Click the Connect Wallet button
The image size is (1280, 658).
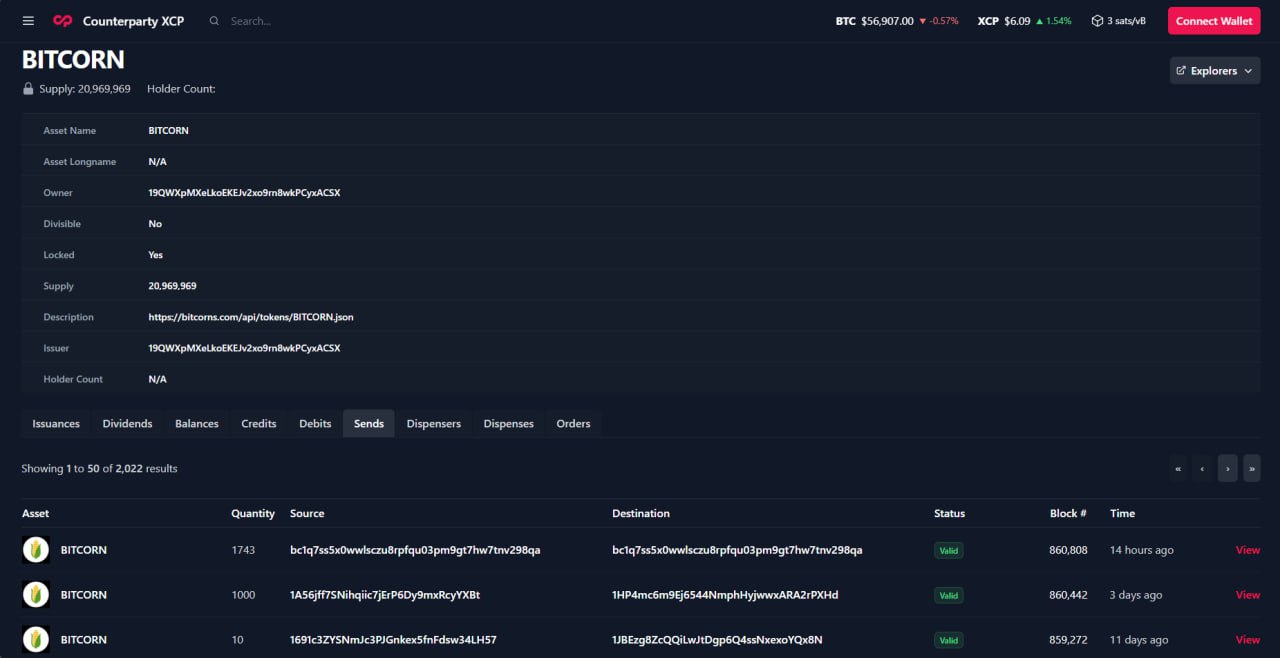point(1214,21)
